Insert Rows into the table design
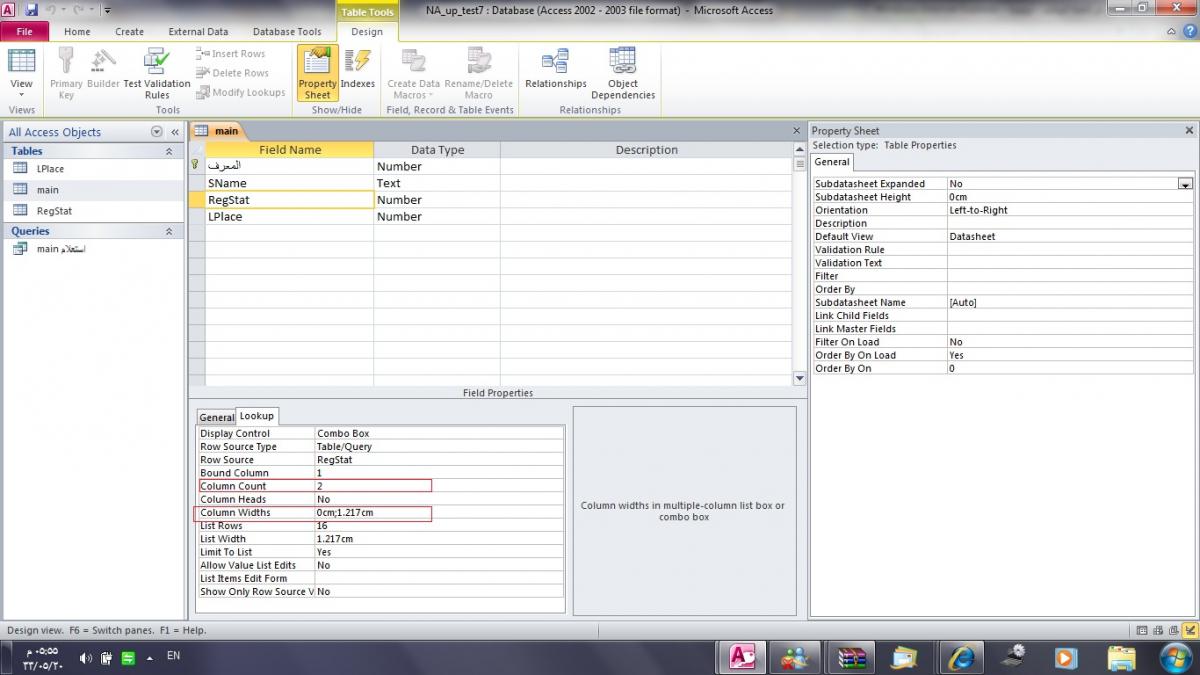Viewport: 1200px width, 675px height. (x=230, y=54)
